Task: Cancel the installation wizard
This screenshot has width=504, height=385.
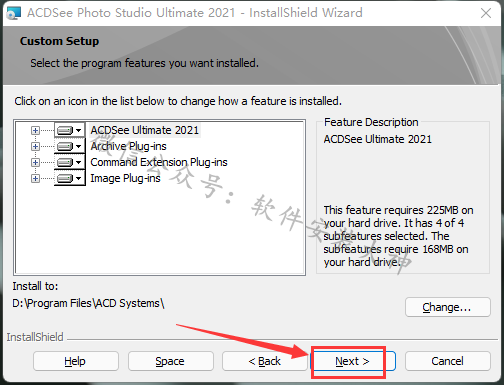Action: pos(448,361)
